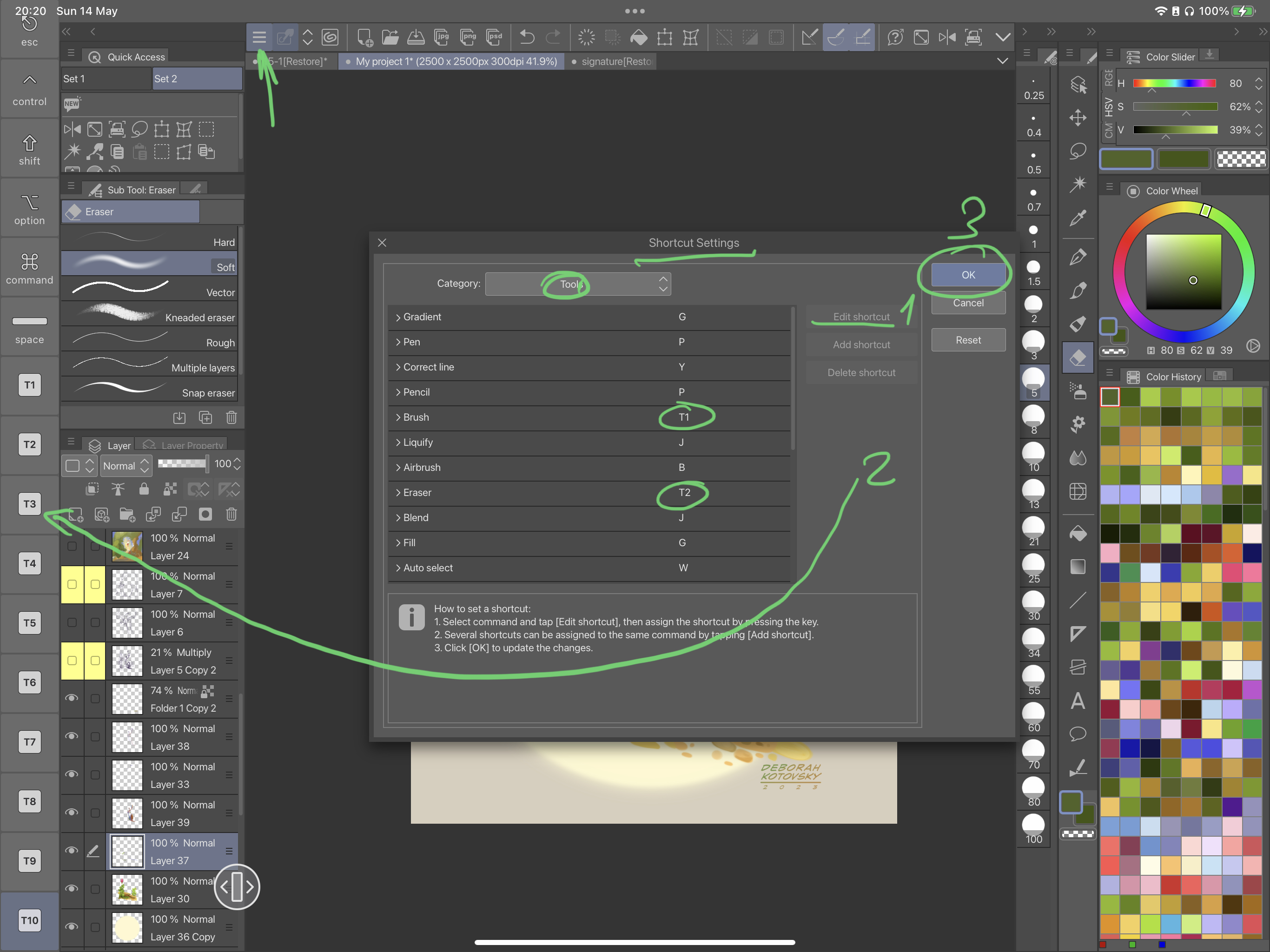Open the Category dropdown showing Tool
Image resolution: width=1270 pixels, height=952 pixels.
pyautogui.click(x=577, y=284)
